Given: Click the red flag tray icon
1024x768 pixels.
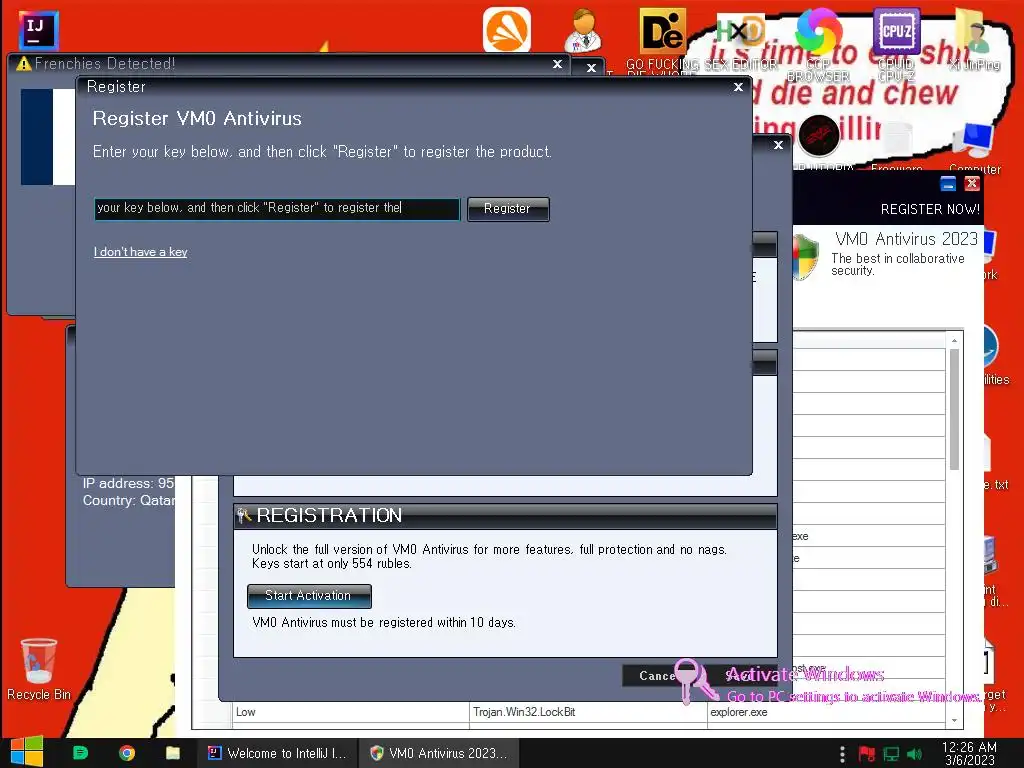Looking at the screenshot, I should (867, 754).
